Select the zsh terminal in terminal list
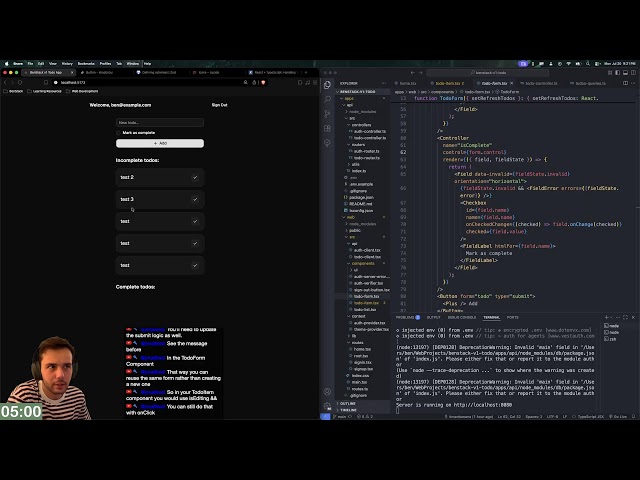This screenshot has width=640, height=480. tap(611, 339)
